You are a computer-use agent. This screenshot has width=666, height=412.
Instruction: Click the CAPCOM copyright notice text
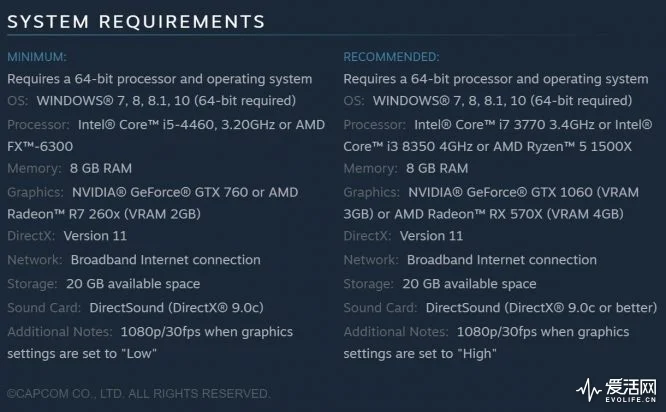138,394
